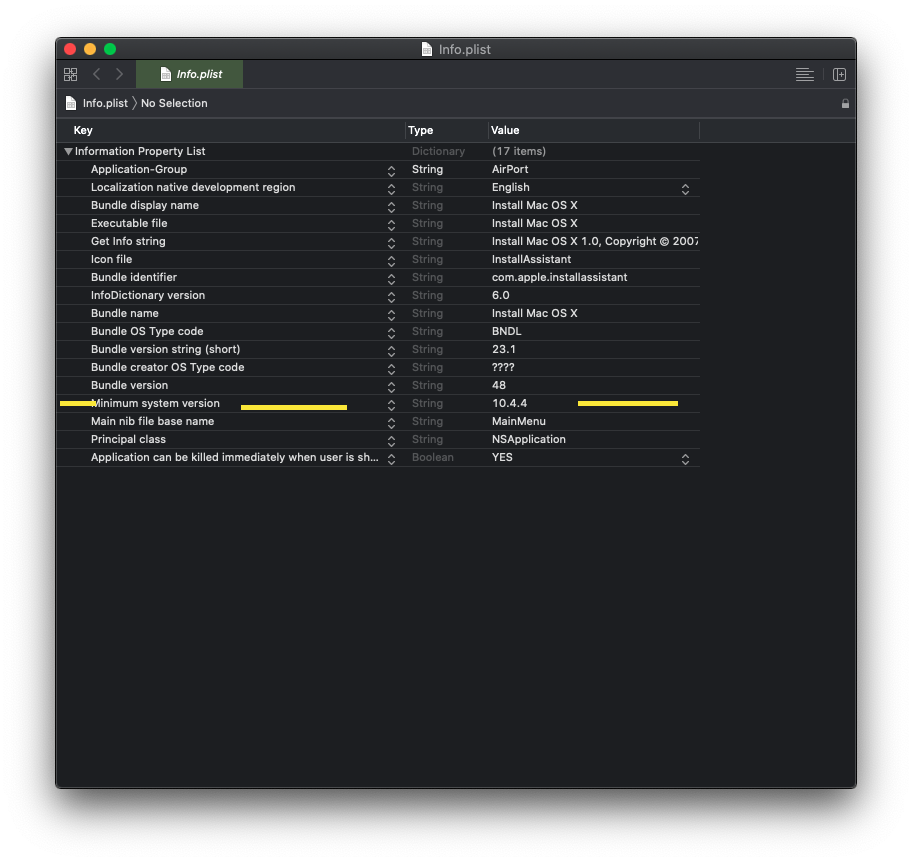Open key stepper for Bundle display name

(x=391, y=207)
